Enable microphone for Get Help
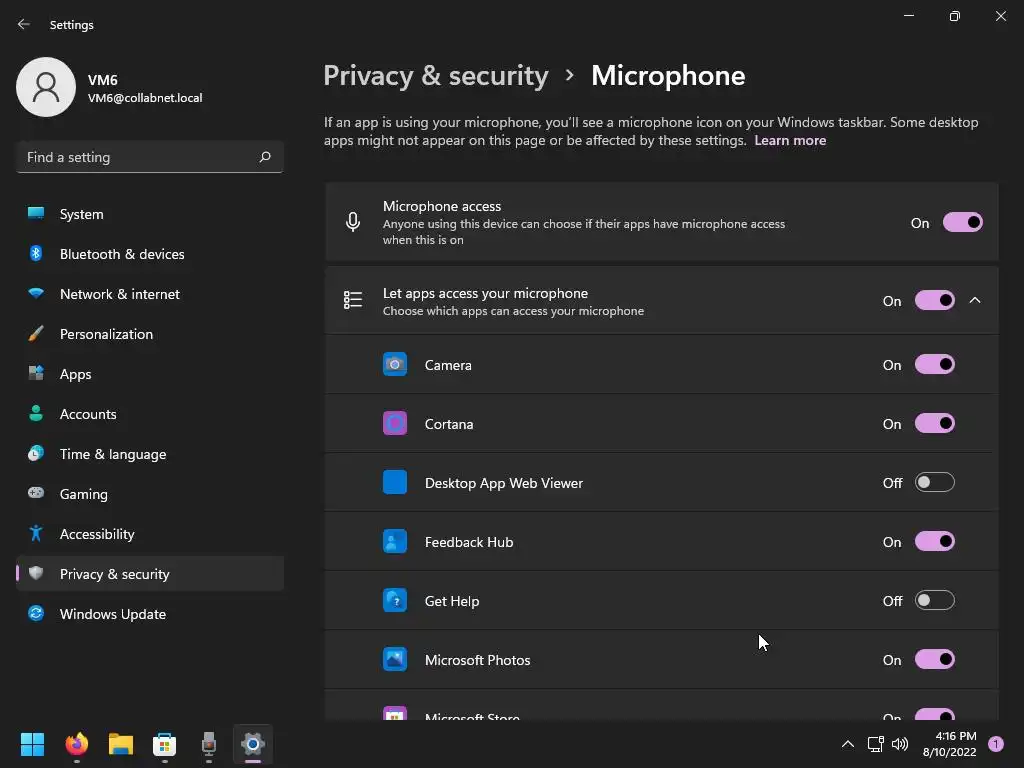This screenshot has width=1024, height=768. click(x=935, y=600)
